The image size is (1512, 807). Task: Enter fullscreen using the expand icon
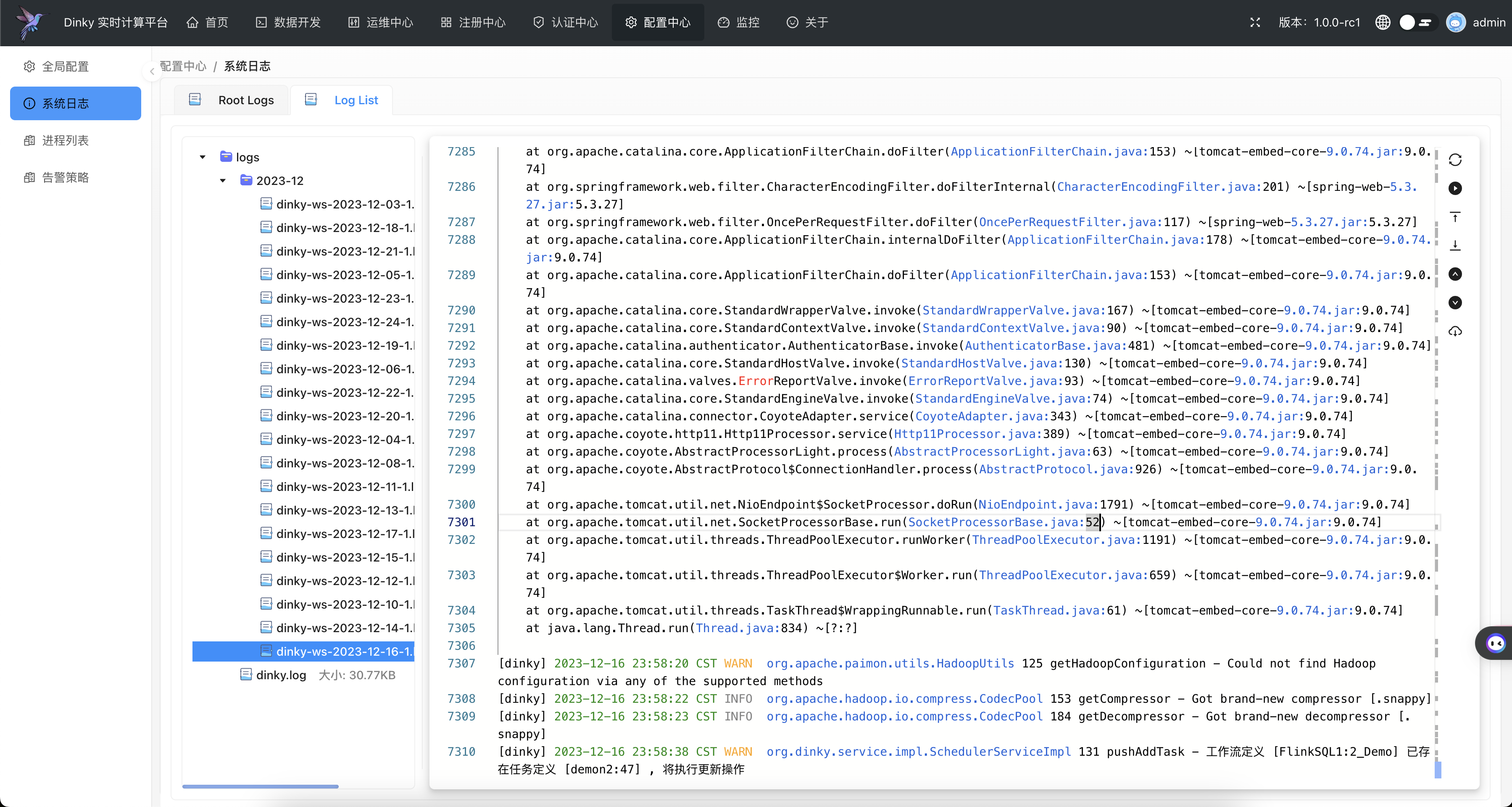[x=1255, y=22]
